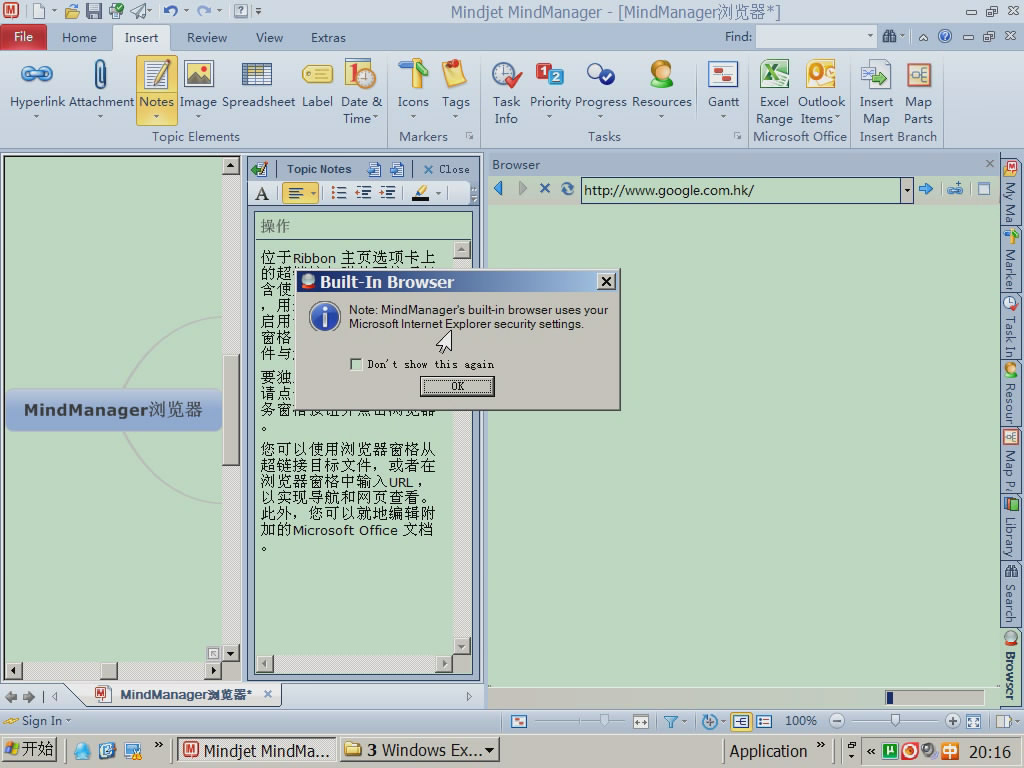Image resolution: width=1024 pixels, height=768 pixels.
Task: Insert an Image into the topic
Action: click(x=198, y=83)
